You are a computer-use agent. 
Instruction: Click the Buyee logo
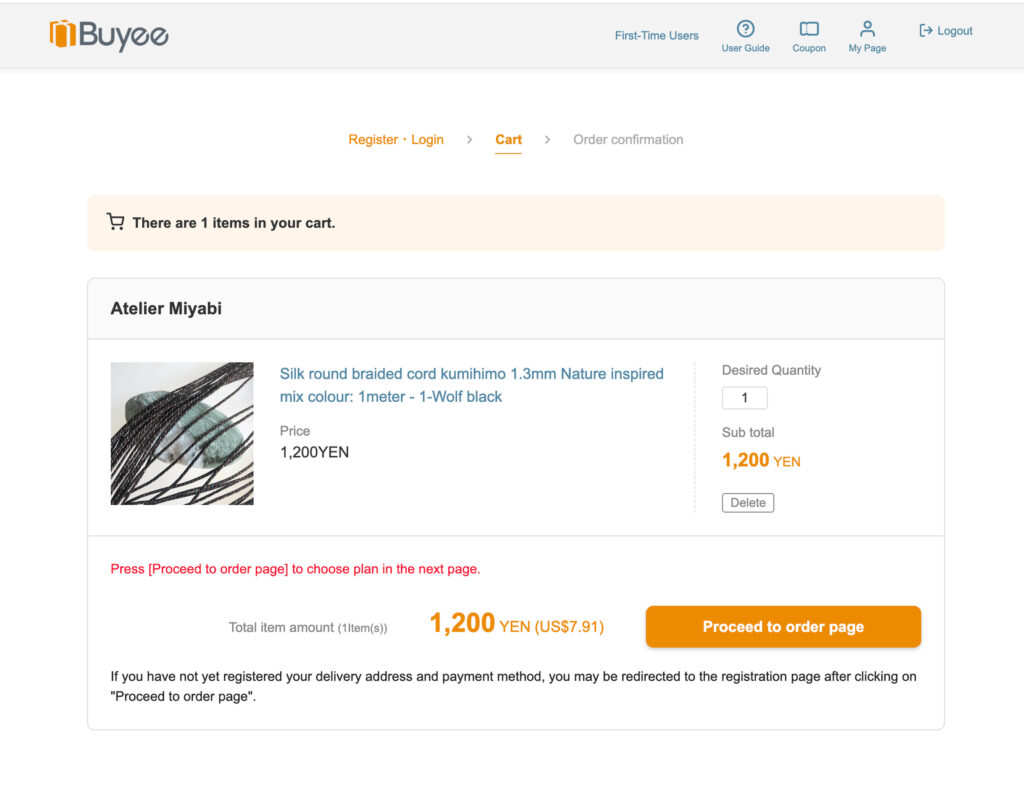pyautogui.click(x=109, y=34)
